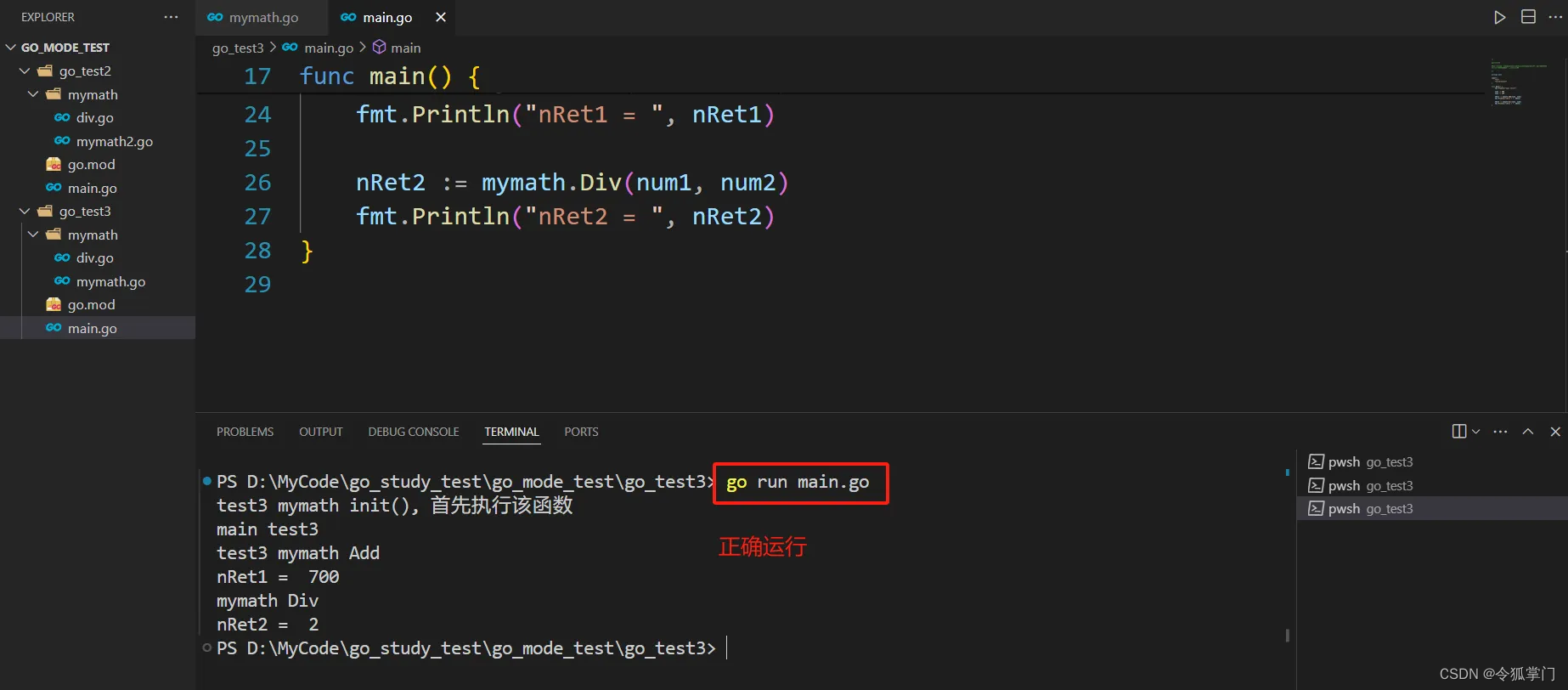The height and width of the screenshot is (690, 1568).
Task: Select the TERMINAL panel tab
Action: (x=511, y=432)
